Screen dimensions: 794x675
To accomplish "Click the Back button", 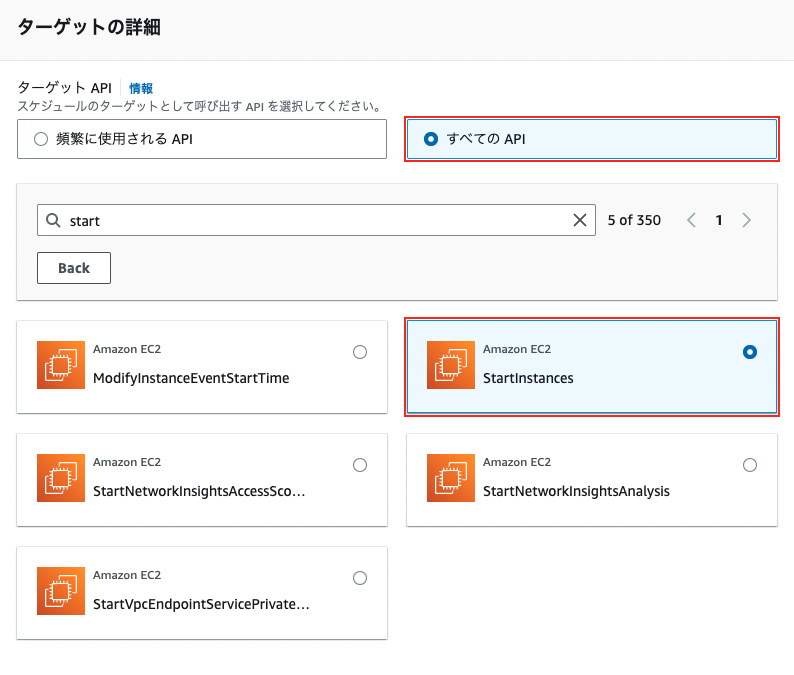I will pyautogui.click(x=74, y=268).
